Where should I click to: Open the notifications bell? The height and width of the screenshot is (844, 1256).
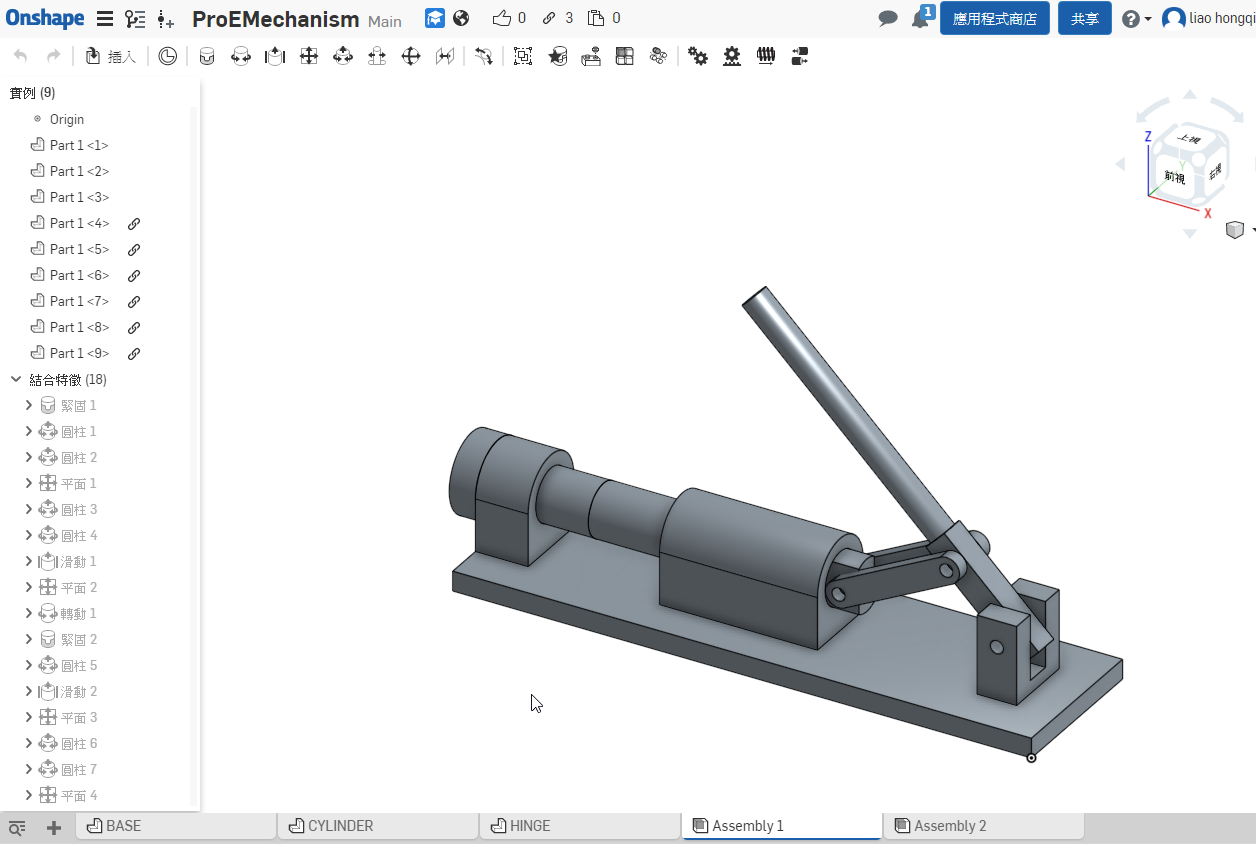coord(920,19)
